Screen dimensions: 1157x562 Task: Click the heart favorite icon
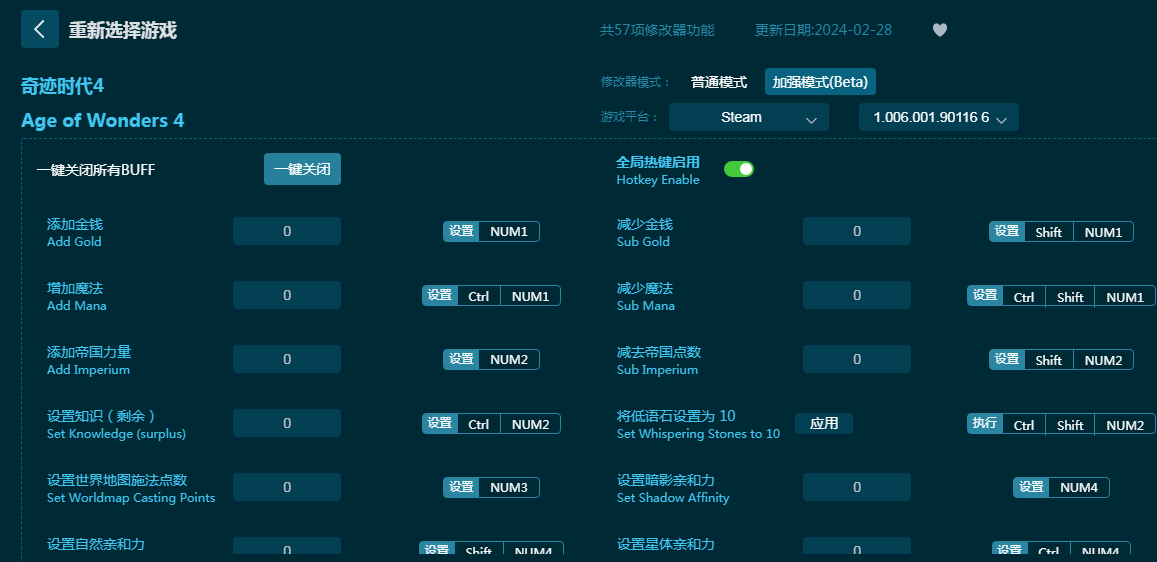coord(939,30)
